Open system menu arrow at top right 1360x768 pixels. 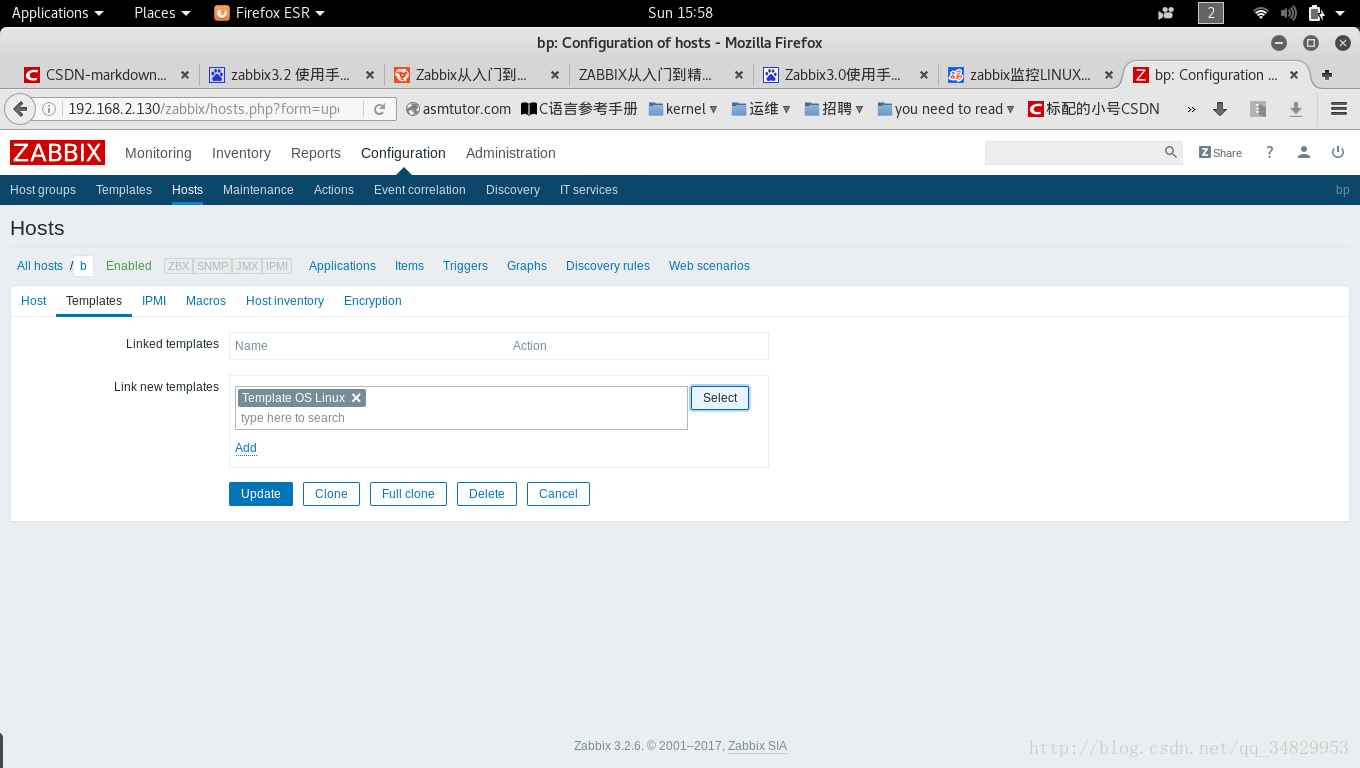click(1340, 13)
